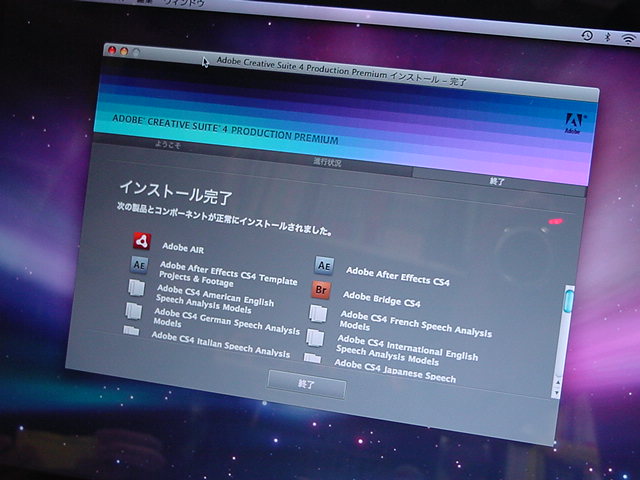This screenshot has height=480, width=640.
Task: Click the インストール完了 heading
Action: [176, 193]
